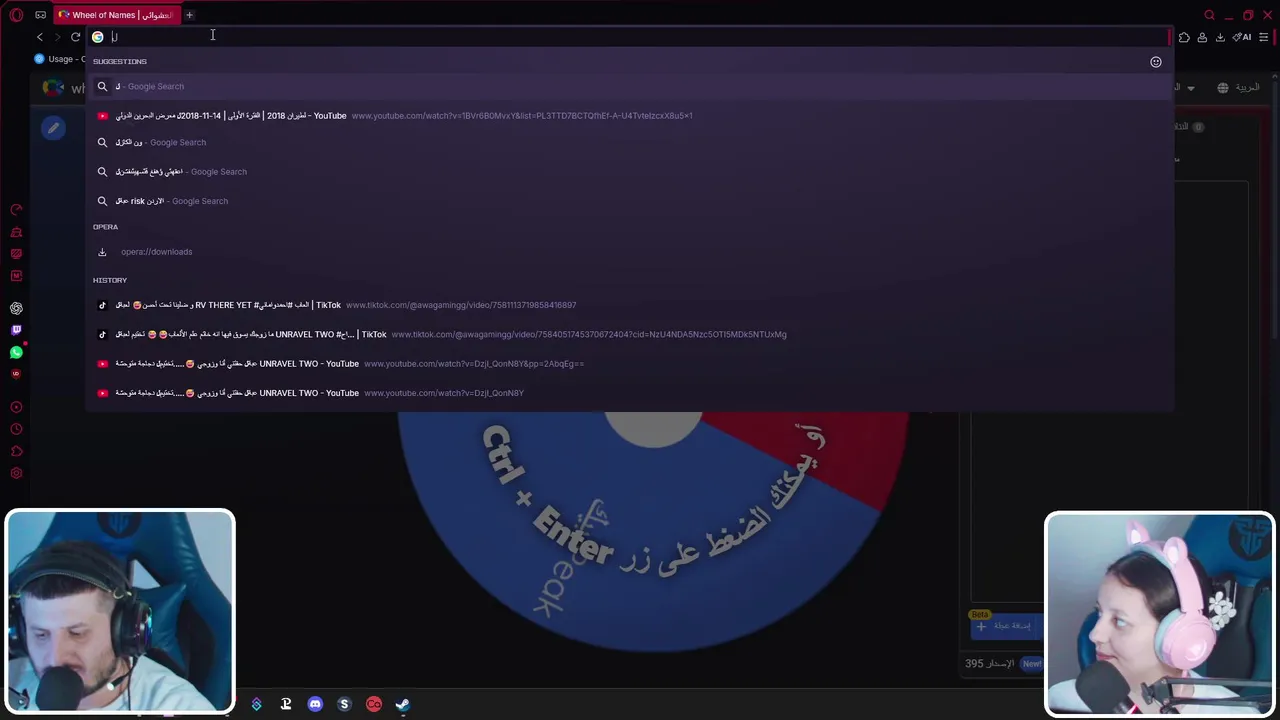
Task: Open the RV THERE YET TikTok history entry
Action: (630, 305)
